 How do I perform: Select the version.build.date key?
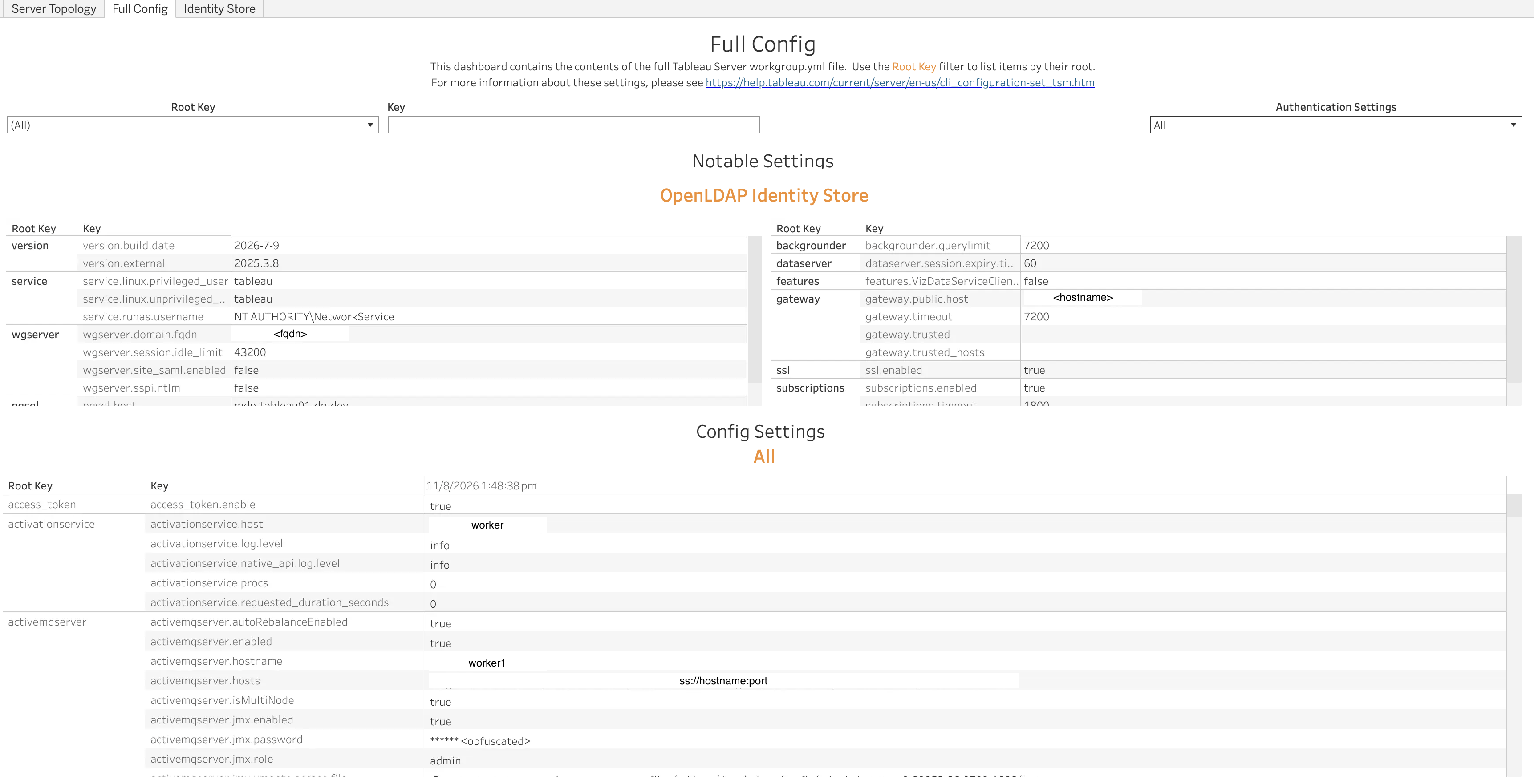coord(129,245)
